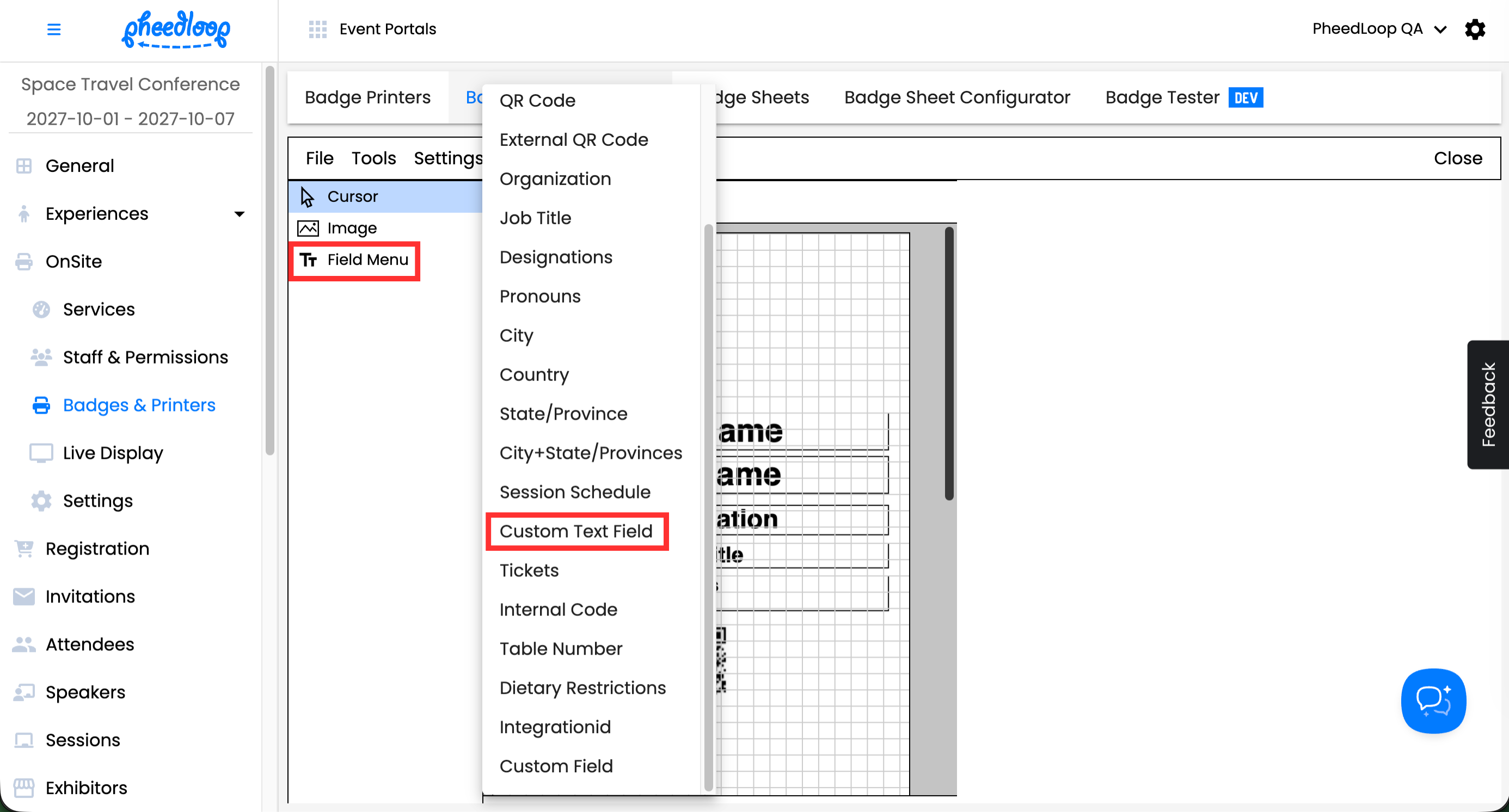Choose Custom Text Field from list
The height and width of the screenshot is (812, 1509).
(576, 532)
